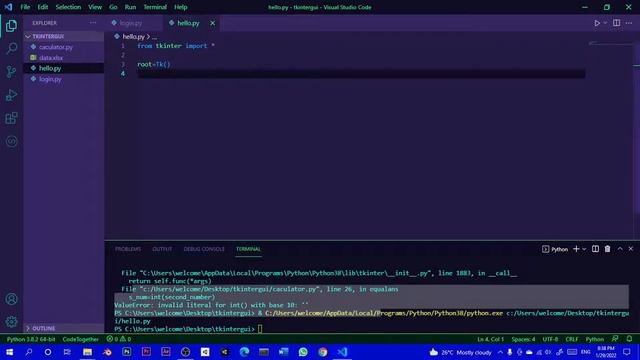This screenshot has height=360, width=640.
Task: Close the terminal panel
Action: click(x=631, y=249)
